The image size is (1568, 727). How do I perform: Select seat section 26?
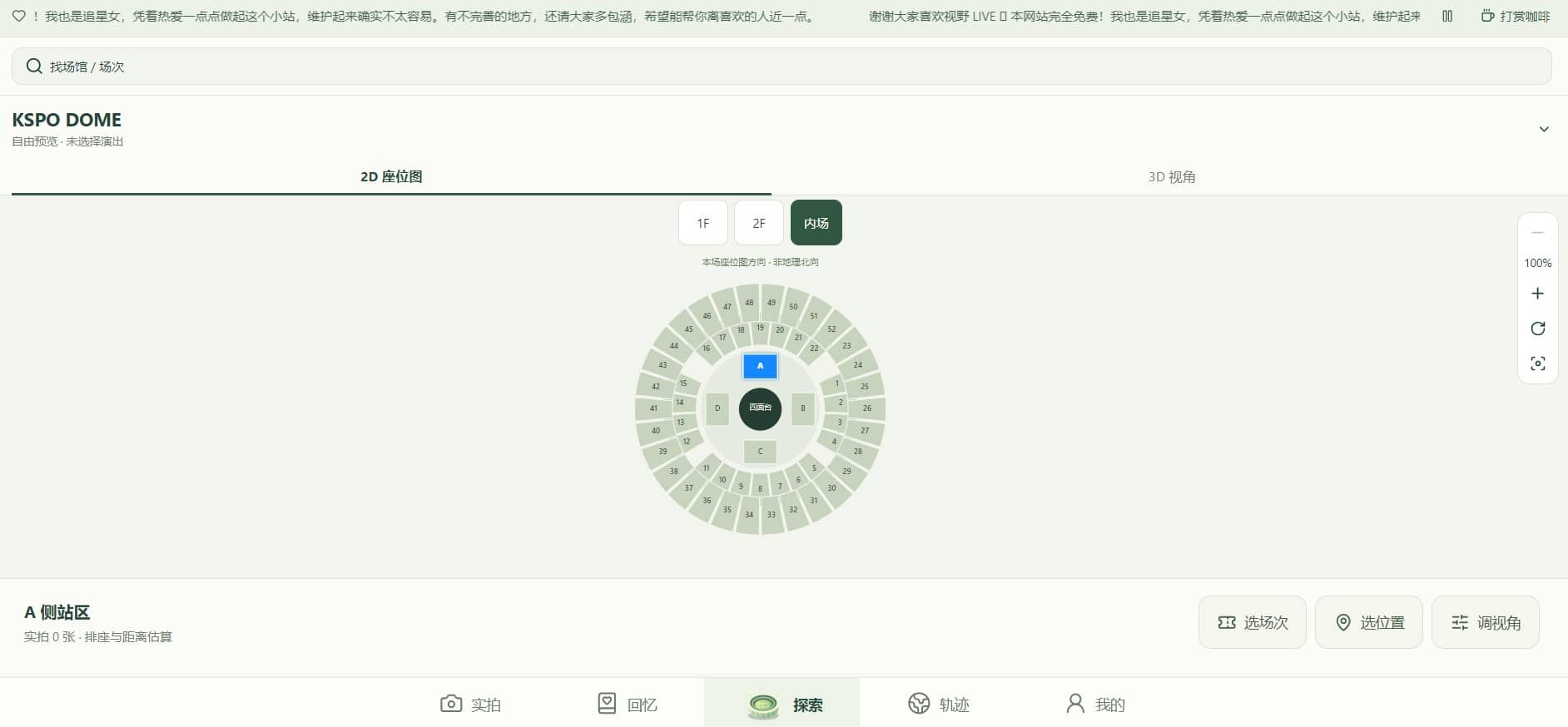[867, 408]
